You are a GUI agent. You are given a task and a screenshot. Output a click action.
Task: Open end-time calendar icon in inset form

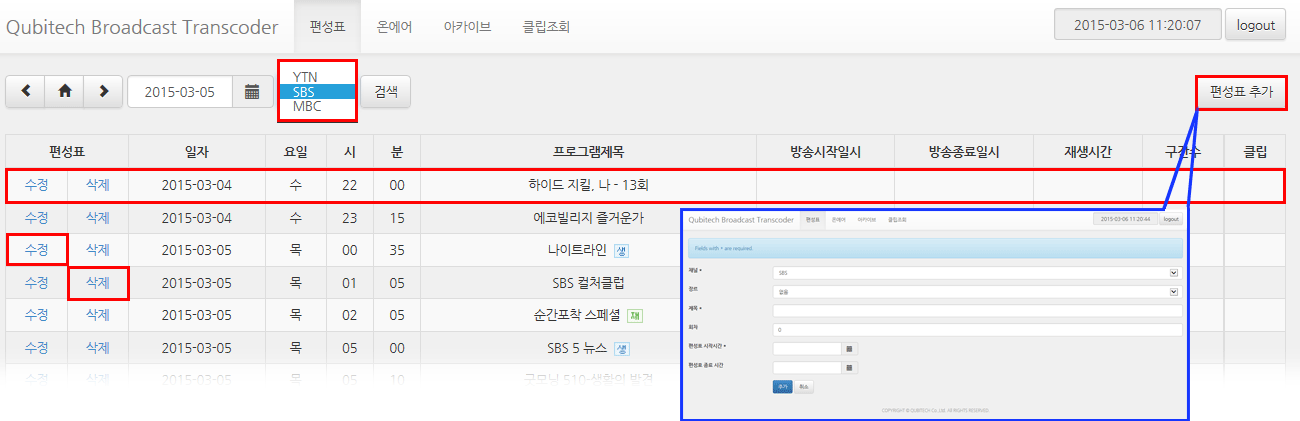coord(850,367)
